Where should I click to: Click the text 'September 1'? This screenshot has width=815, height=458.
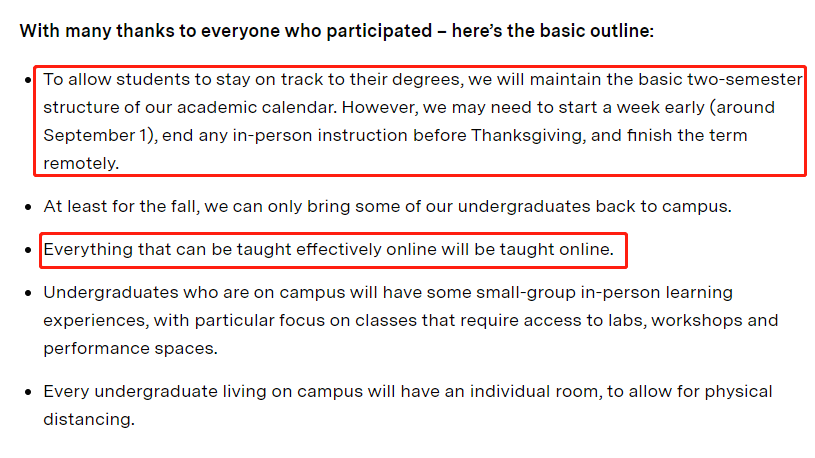coord(96,135)
